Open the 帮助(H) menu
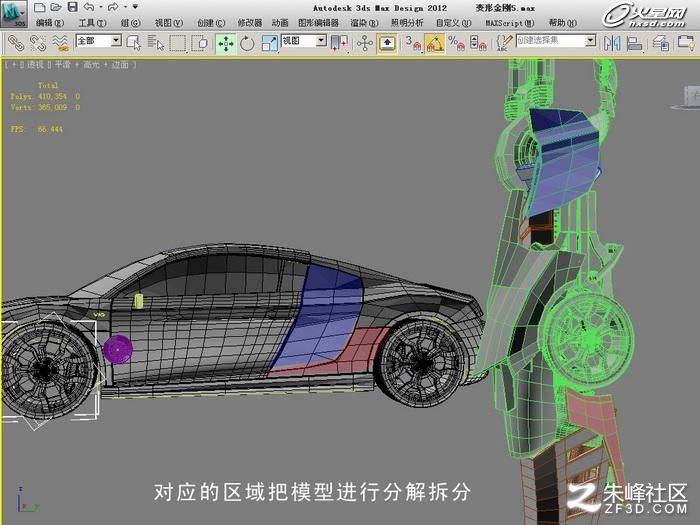The height and width of the screenshot is (525, 700). (x=562, y=23)
